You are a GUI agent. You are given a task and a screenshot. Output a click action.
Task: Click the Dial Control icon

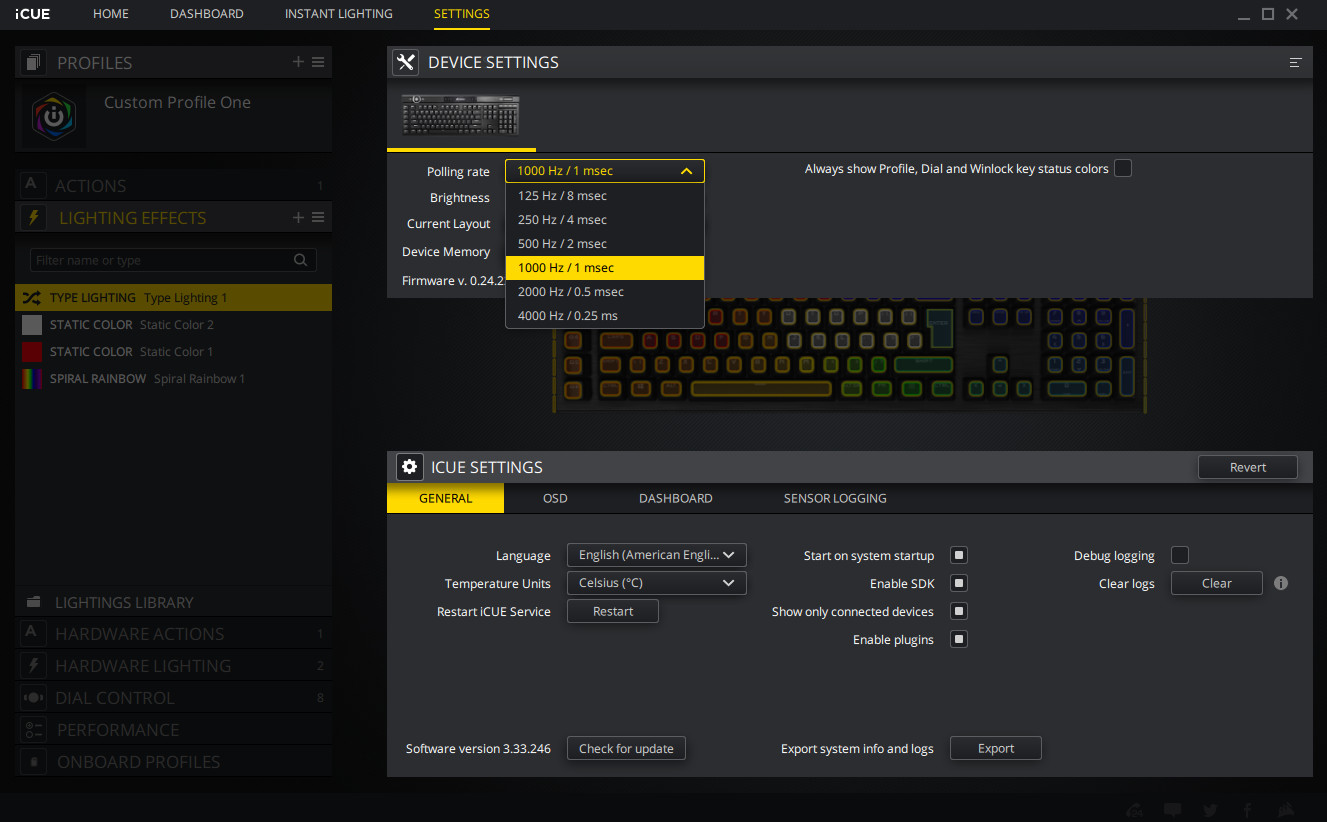[34, 697]
